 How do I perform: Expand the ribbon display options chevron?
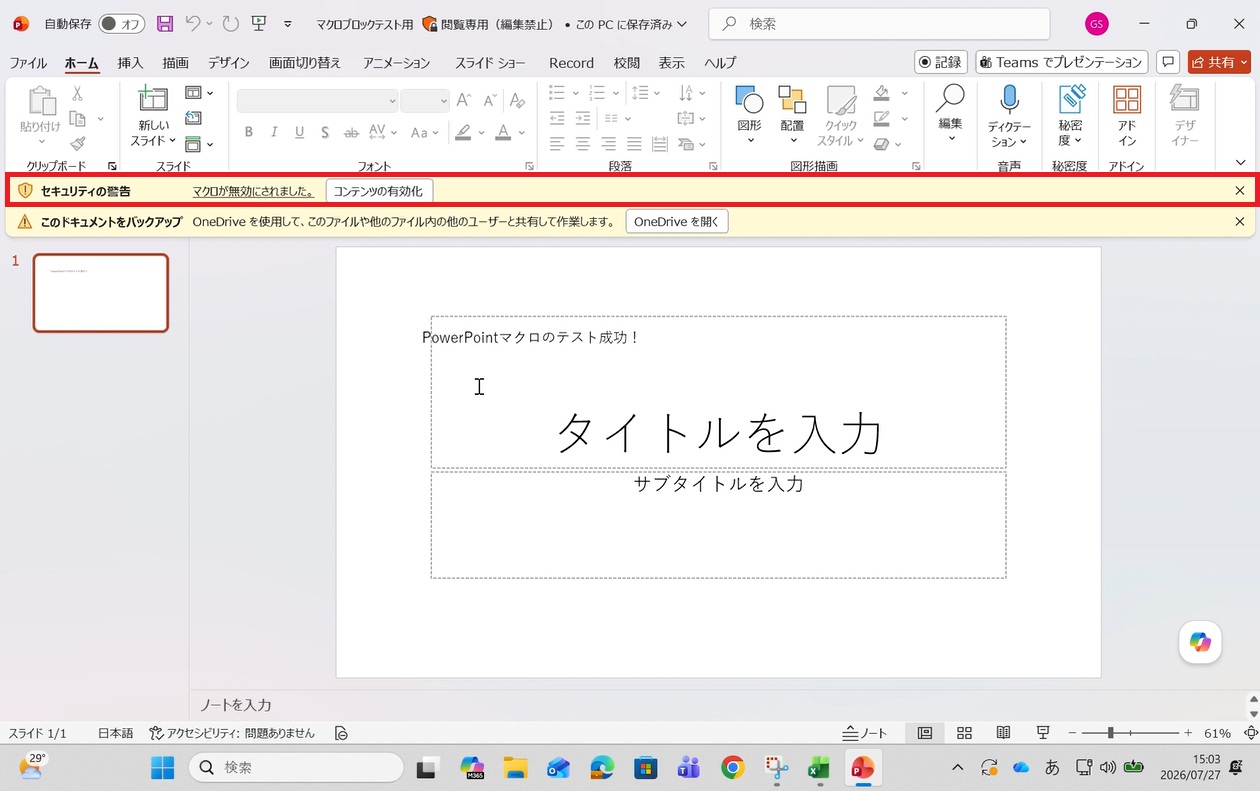tap(1240, 162)
